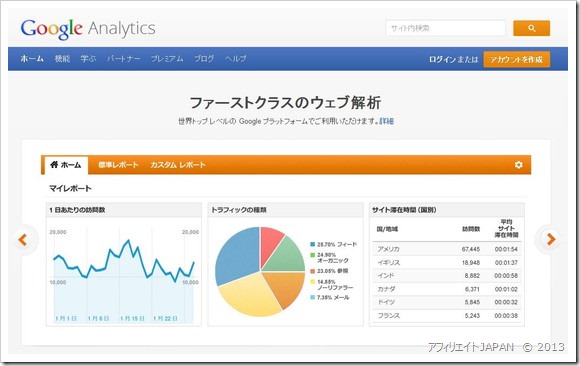Open パートナー navigation item

[x=124, y=59]
